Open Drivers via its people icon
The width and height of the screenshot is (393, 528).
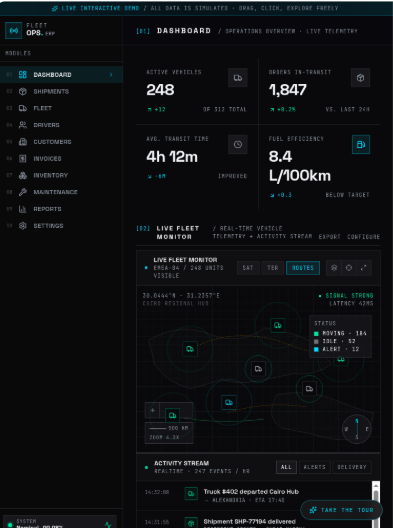(23, 125)
